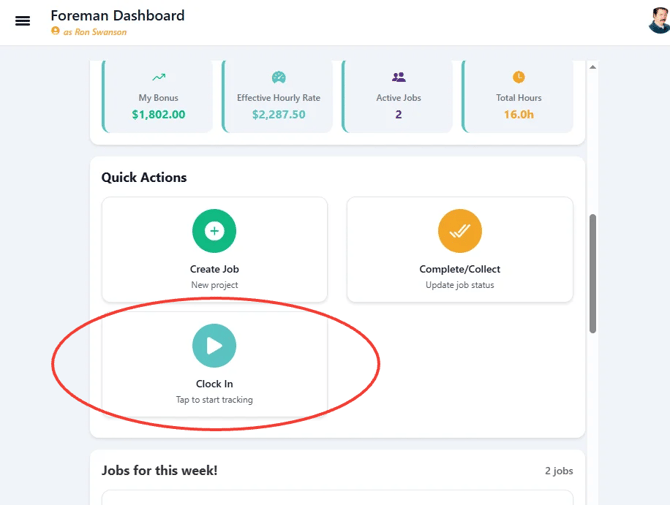This screenshot has height=505, width=670.
Task: Click the 'as Ron Swanson' label
Action: [95, 32]
